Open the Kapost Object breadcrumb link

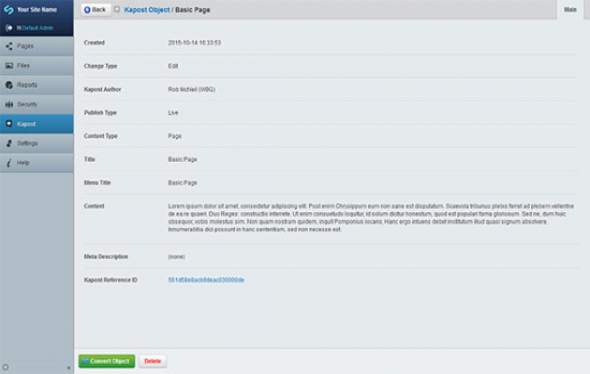(147, 10)
